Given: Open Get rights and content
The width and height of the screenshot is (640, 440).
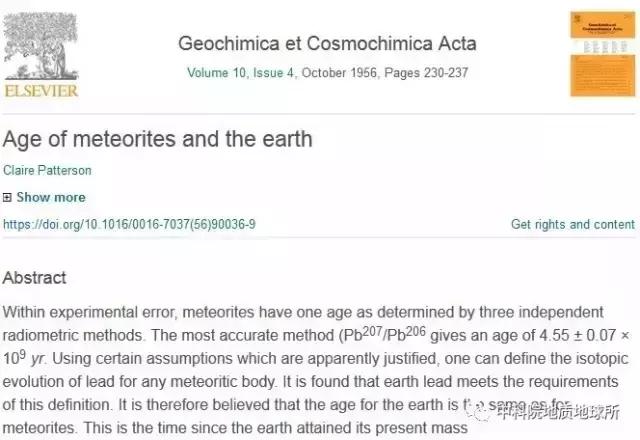Looking at the screenshot, I should pos(572,224).
